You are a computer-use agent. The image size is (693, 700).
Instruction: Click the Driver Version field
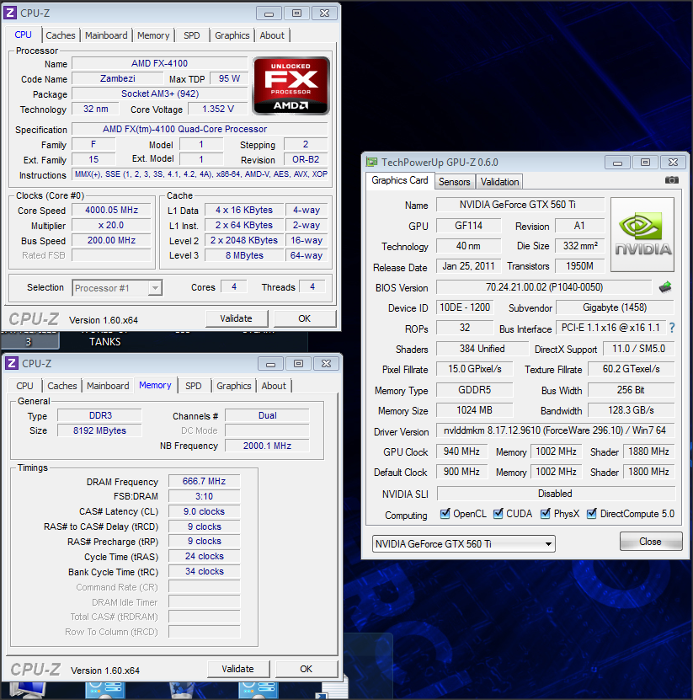tap(555, 430)
